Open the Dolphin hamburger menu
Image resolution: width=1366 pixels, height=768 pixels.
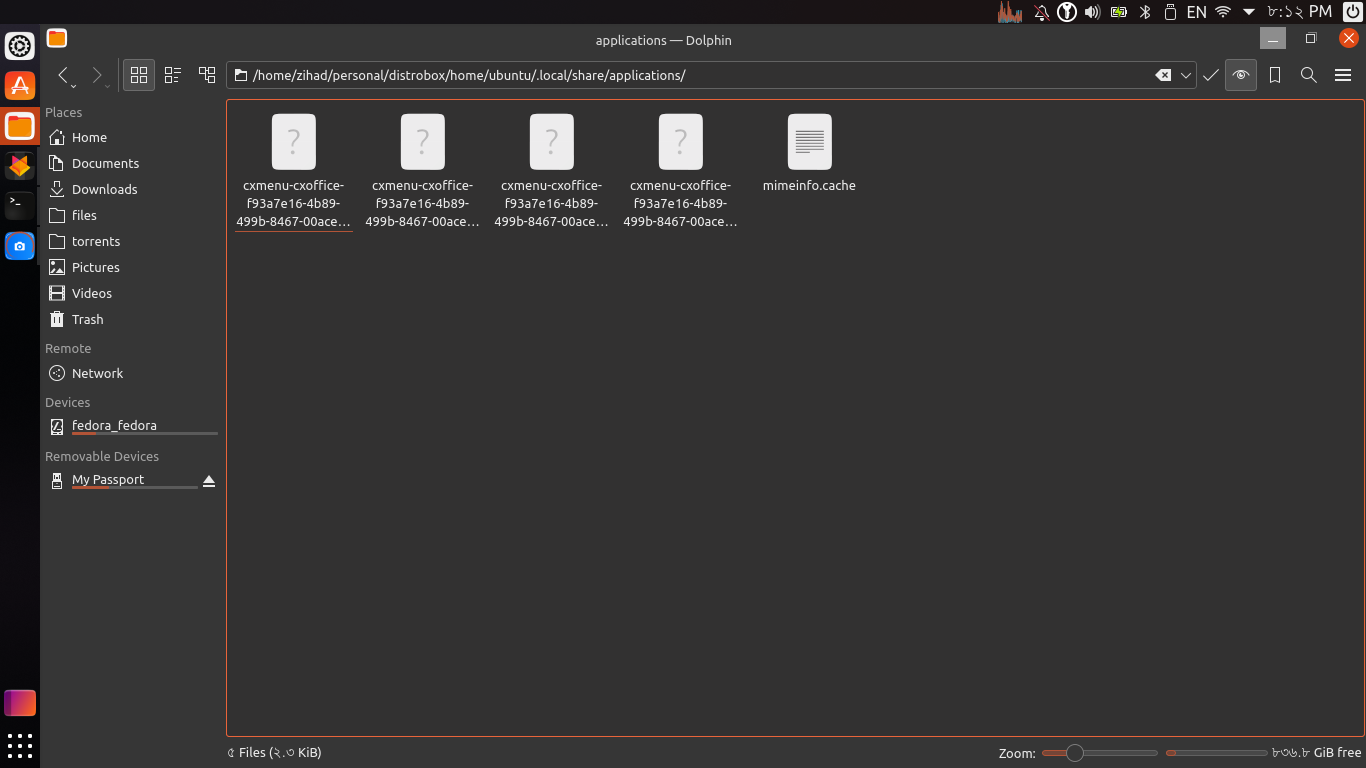1341,75
